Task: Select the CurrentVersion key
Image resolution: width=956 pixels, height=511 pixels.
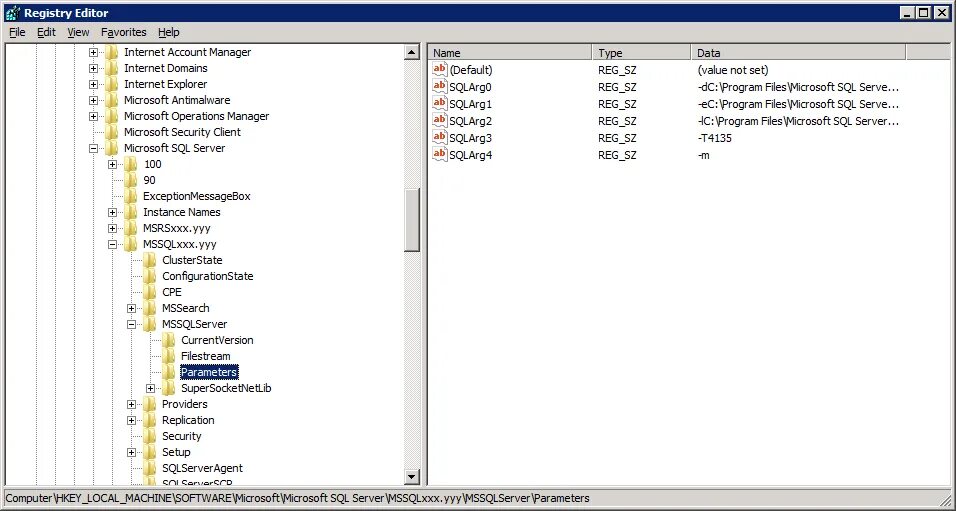Action: [x=217, y=340]
